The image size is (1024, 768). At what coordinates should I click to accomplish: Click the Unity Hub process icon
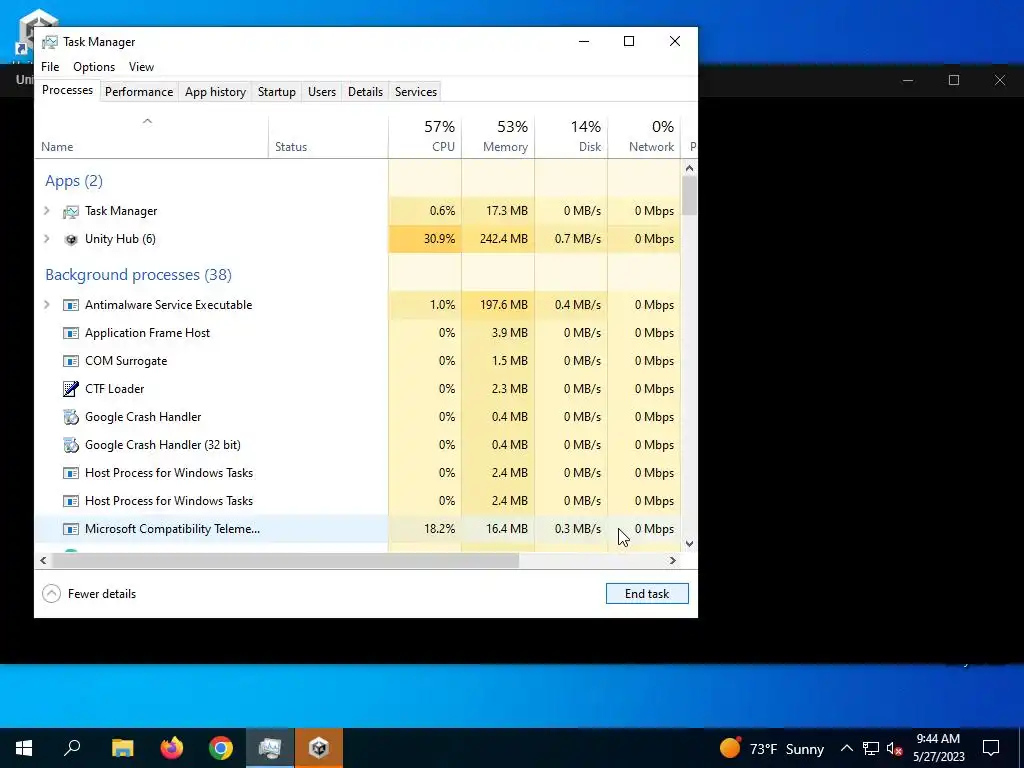71,240
